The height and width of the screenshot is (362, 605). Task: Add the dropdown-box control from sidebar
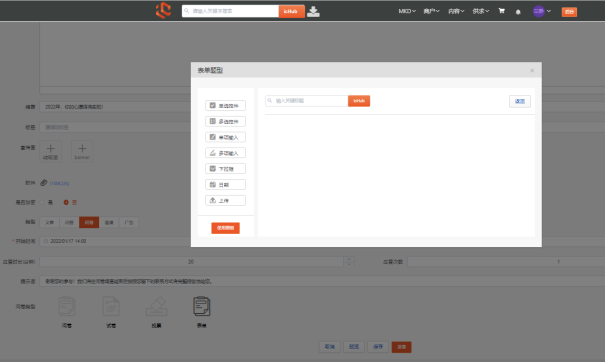click(225, 169)
